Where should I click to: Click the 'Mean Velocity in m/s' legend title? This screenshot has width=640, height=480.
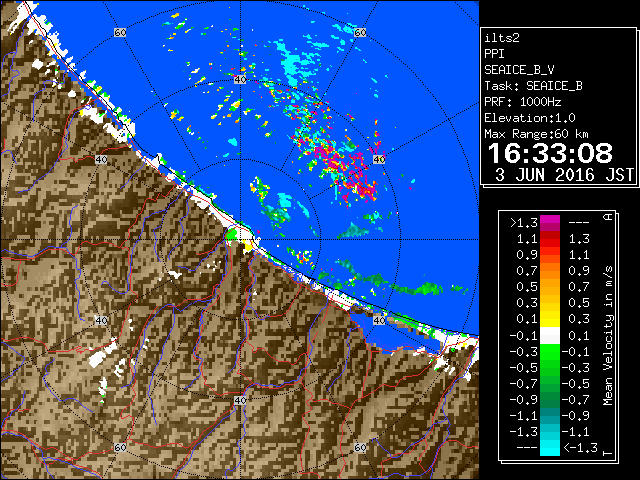coord(608,336)
